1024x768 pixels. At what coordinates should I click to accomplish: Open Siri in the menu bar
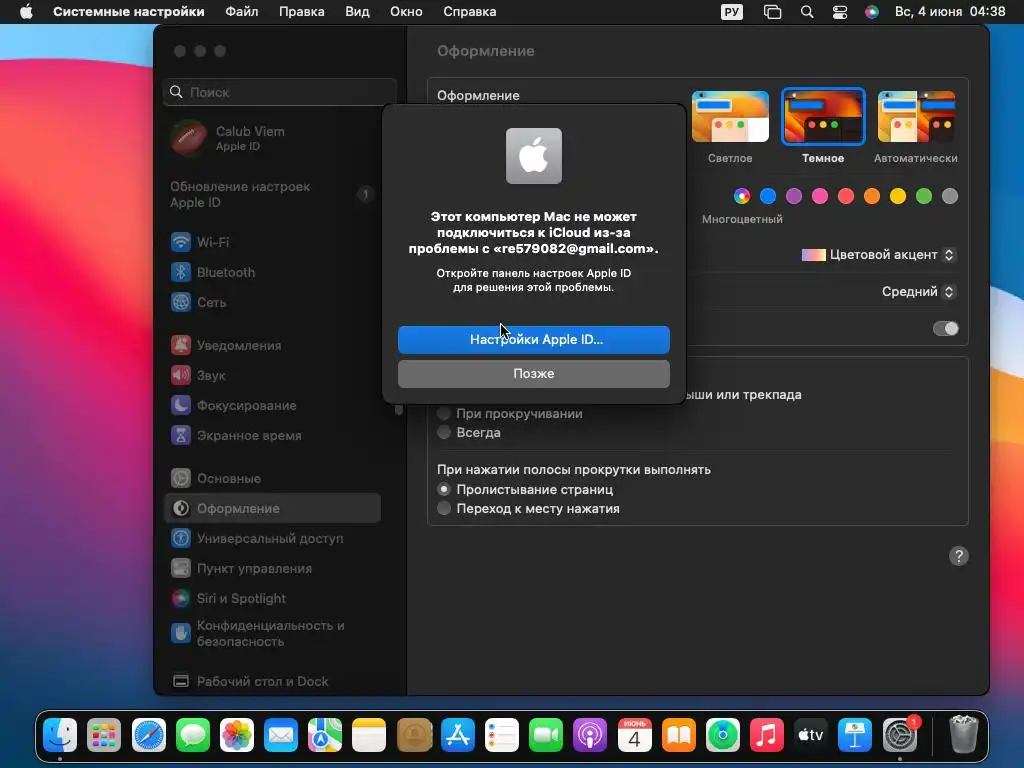point(872,12)
